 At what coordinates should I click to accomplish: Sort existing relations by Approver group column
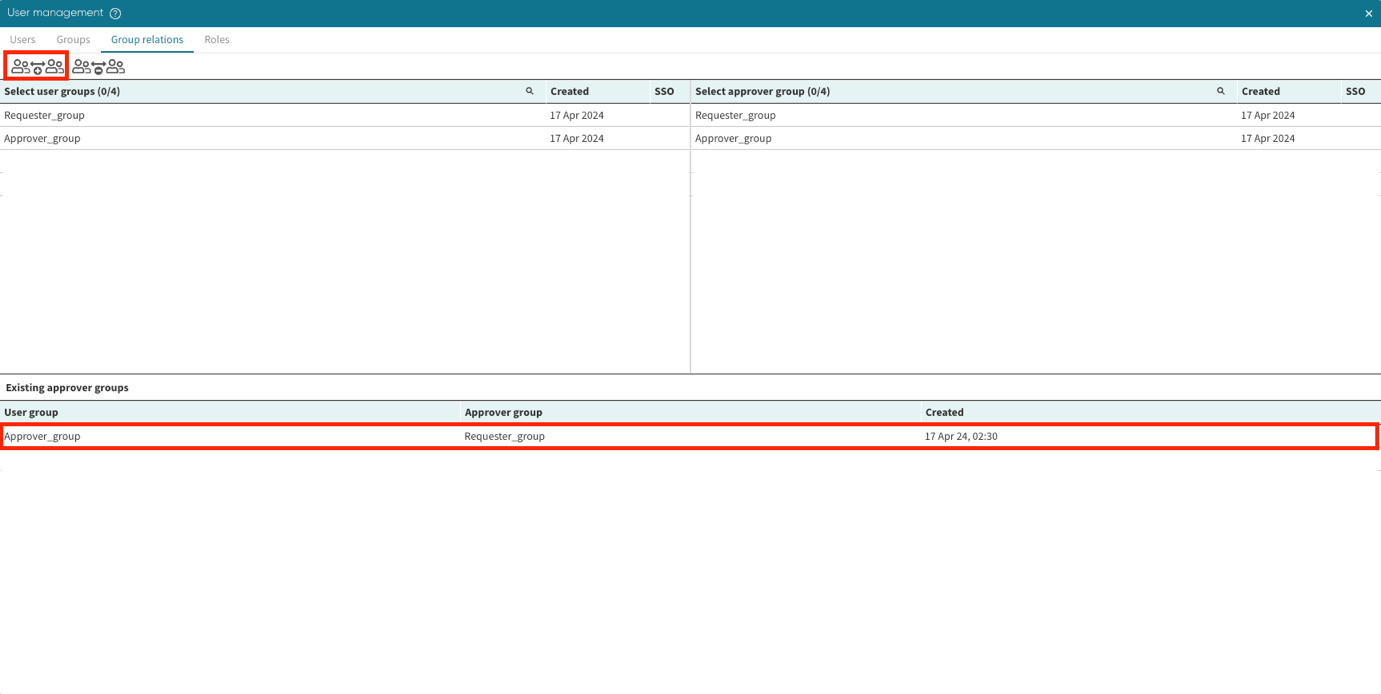click(504, 412)
